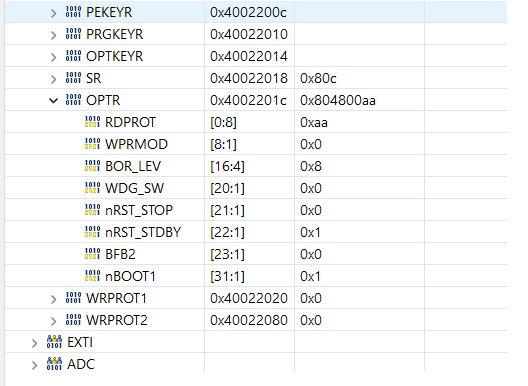Image resolution: width=528 pixels, height=386 pixels.
Task: Select the ADC peripheral name
Action: 81,364
